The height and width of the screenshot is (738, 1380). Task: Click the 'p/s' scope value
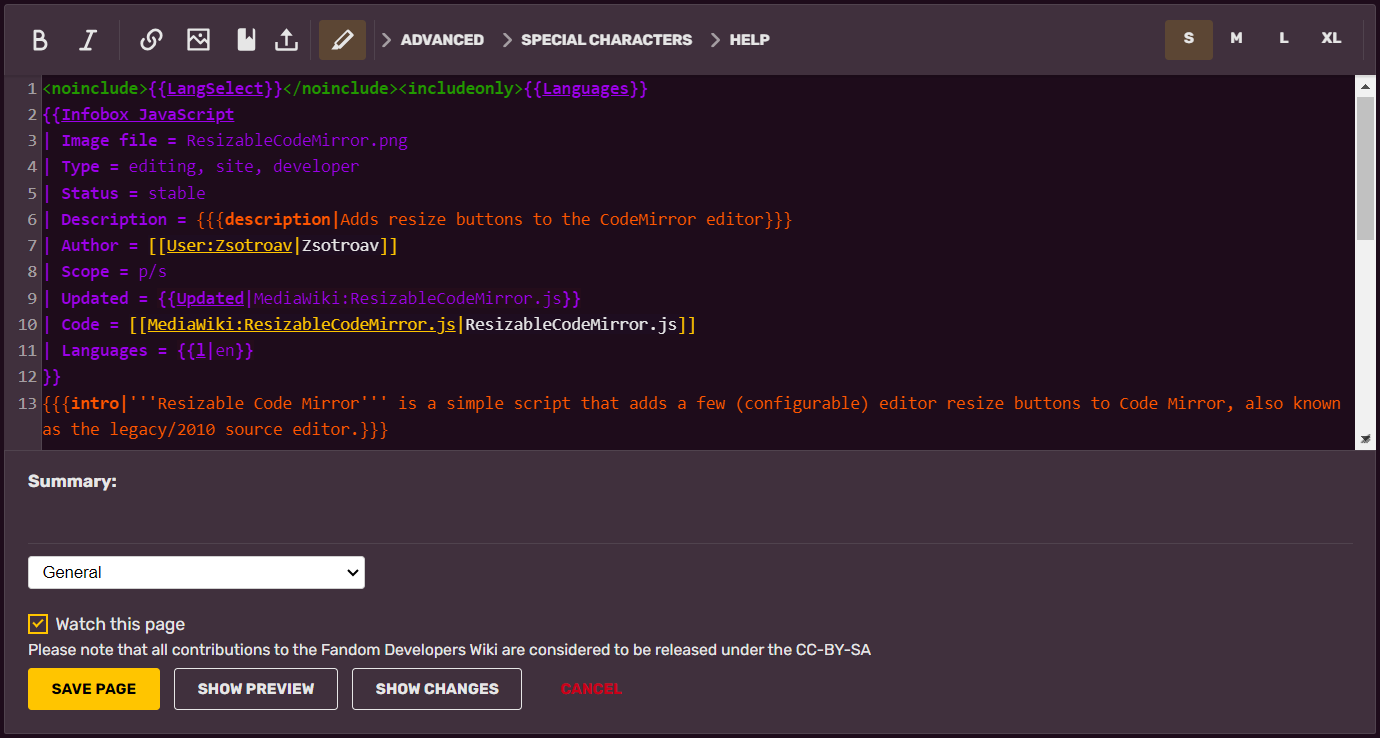pos(153,272)
